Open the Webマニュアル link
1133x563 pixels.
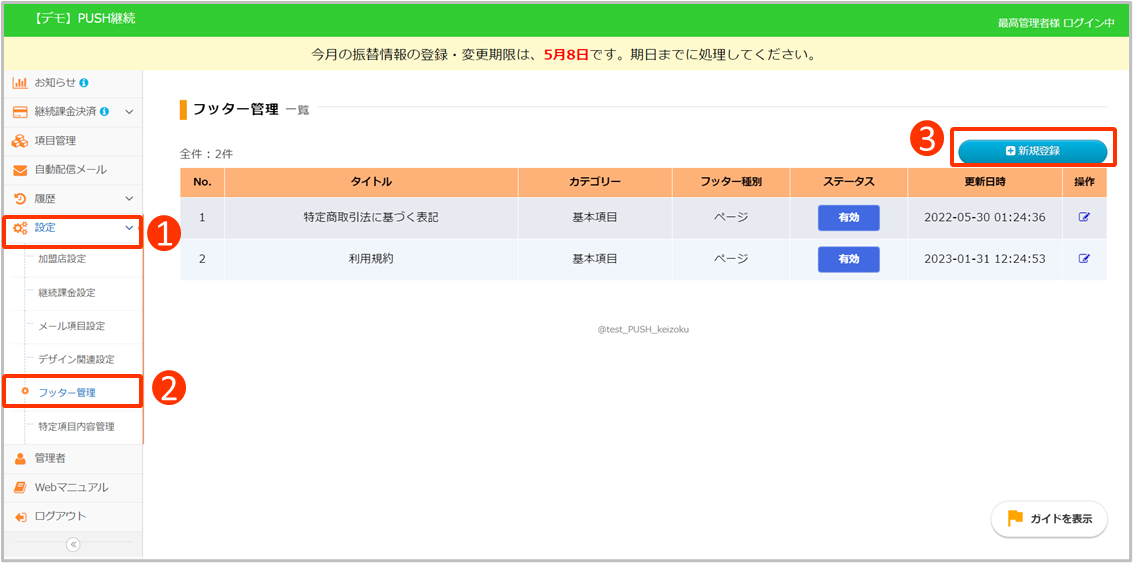[71, 487]
